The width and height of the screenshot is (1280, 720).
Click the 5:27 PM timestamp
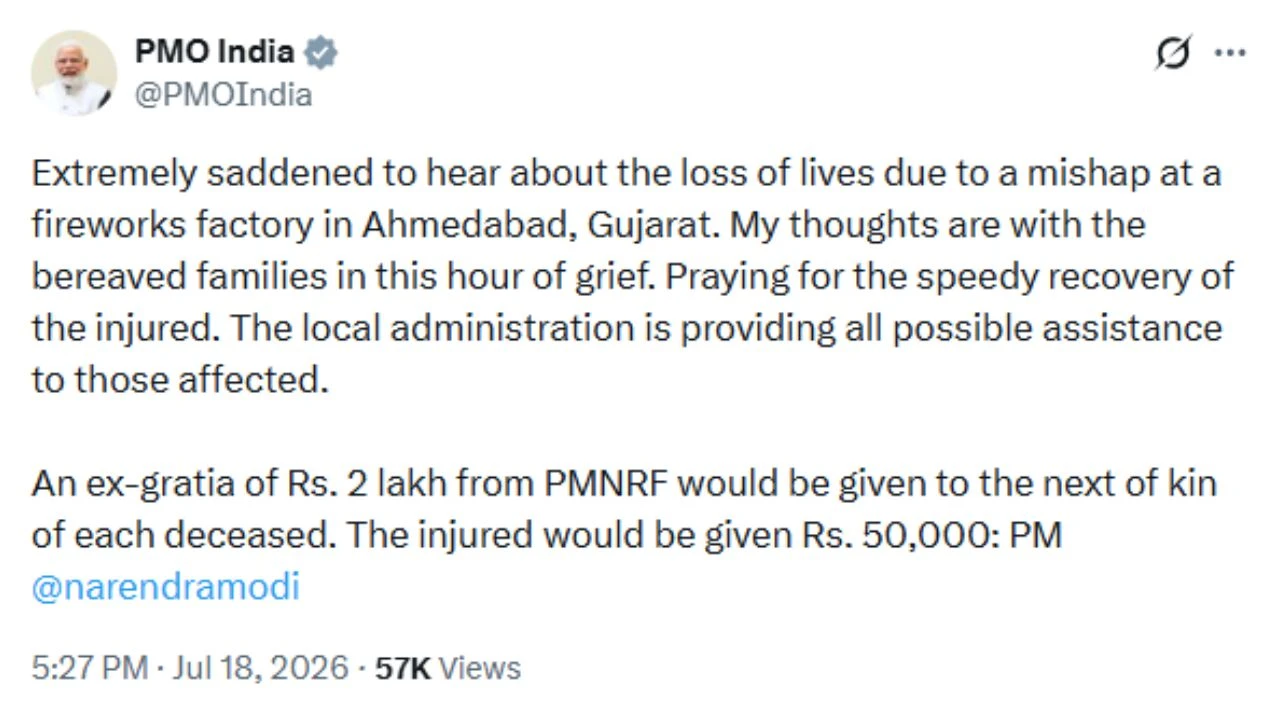(x=90, y=667)
